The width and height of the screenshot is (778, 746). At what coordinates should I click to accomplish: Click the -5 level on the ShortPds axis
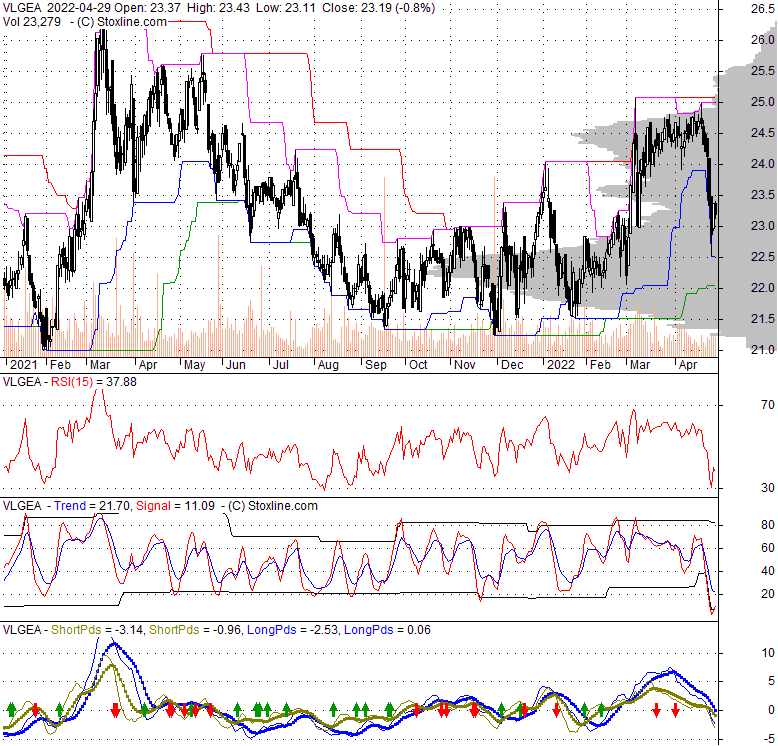[x=768, y=739]
